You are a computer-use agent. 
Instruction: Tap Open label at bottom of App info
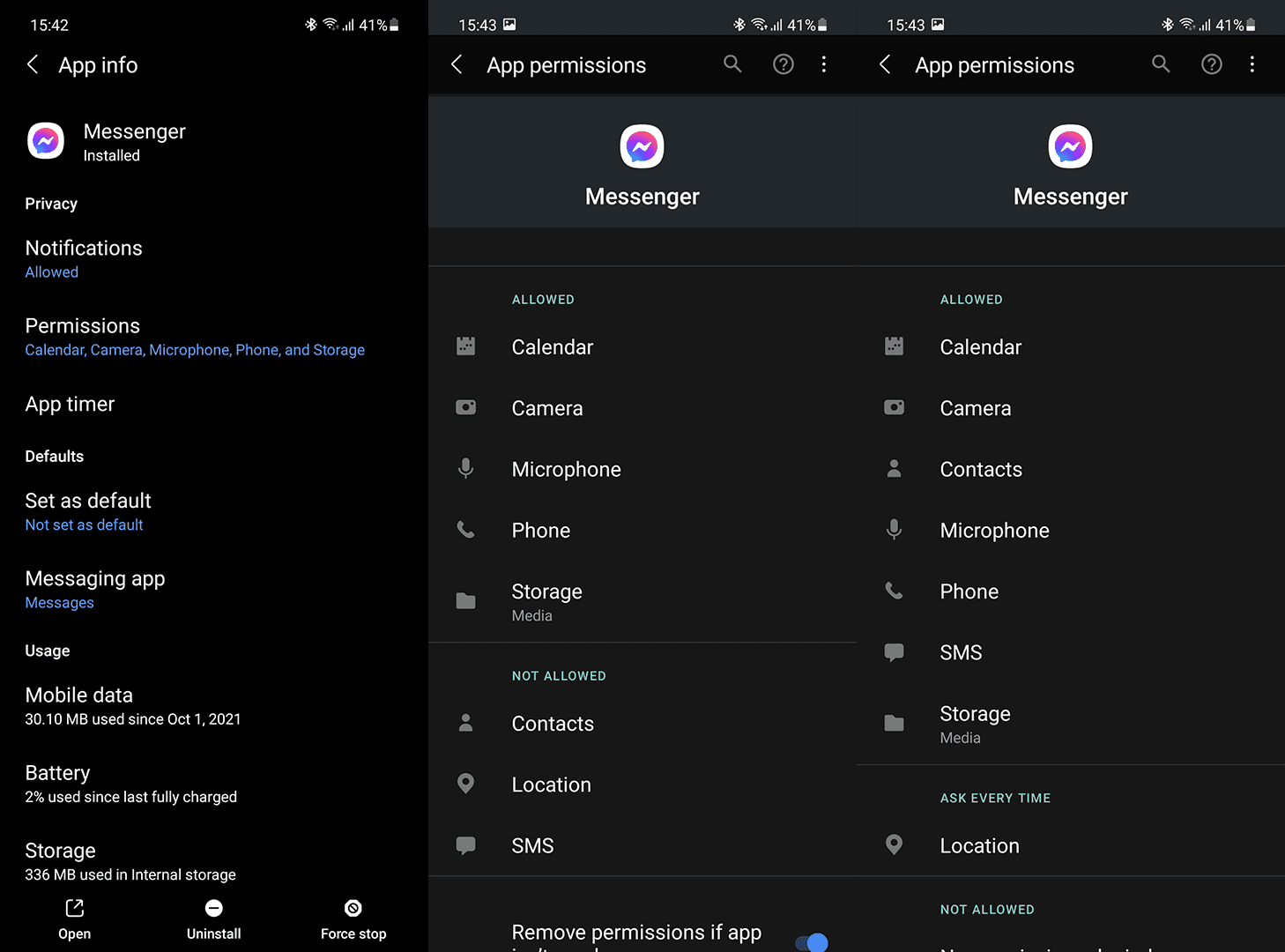pos(75,933)
